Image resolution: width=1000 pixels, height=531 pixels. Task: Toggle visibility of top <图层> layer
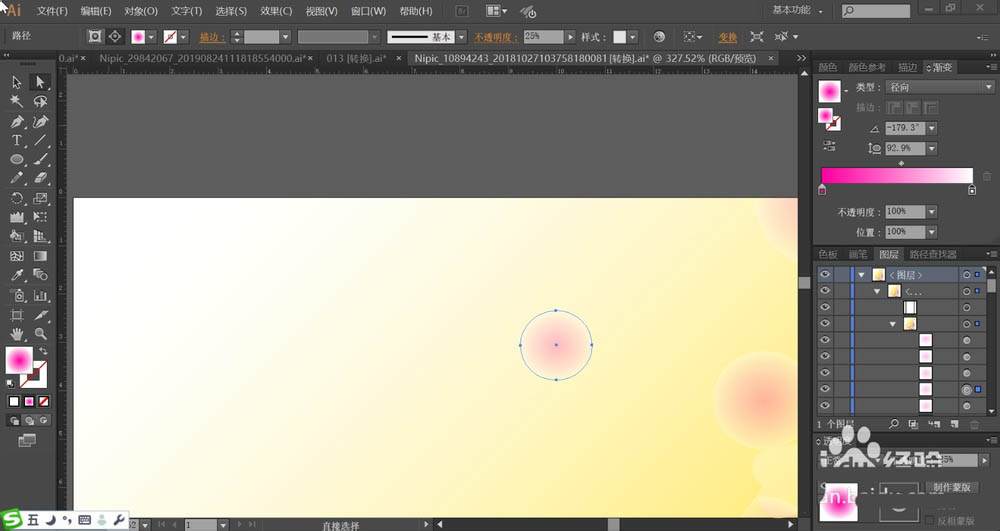[825, 274]
